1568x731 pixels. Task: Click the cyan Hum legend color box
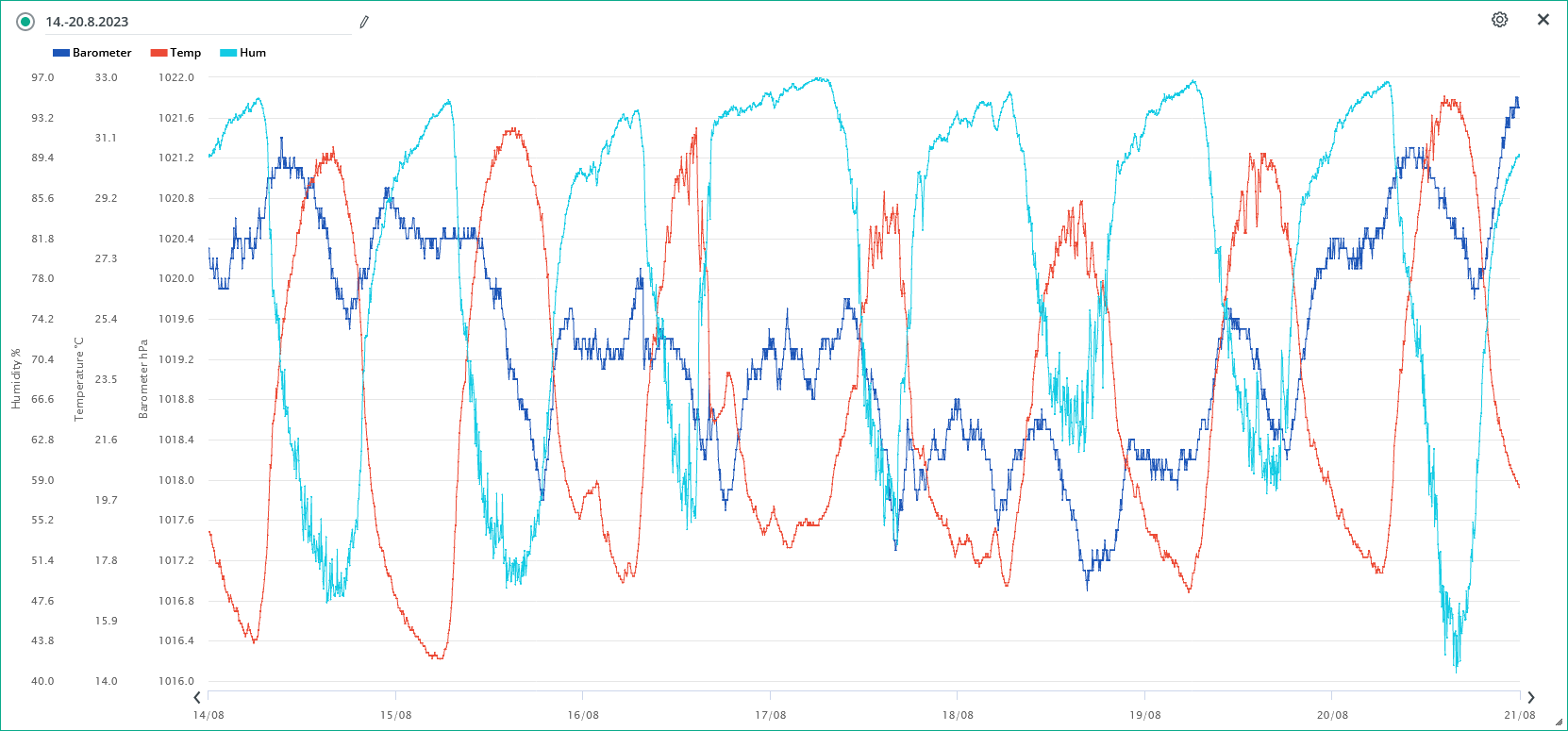click(228, 53)
